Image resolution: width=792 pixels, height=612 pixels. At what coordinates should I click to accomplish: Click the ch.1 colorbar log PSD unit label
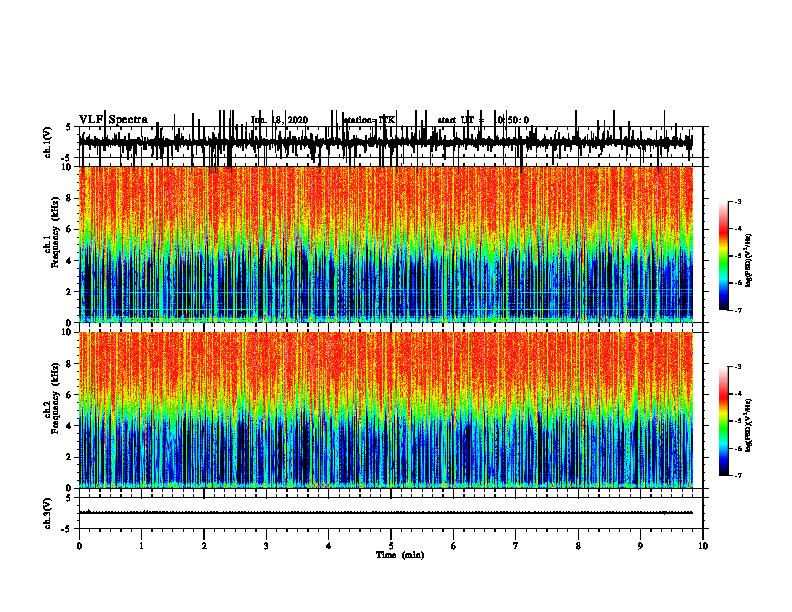tap(748, 260)
